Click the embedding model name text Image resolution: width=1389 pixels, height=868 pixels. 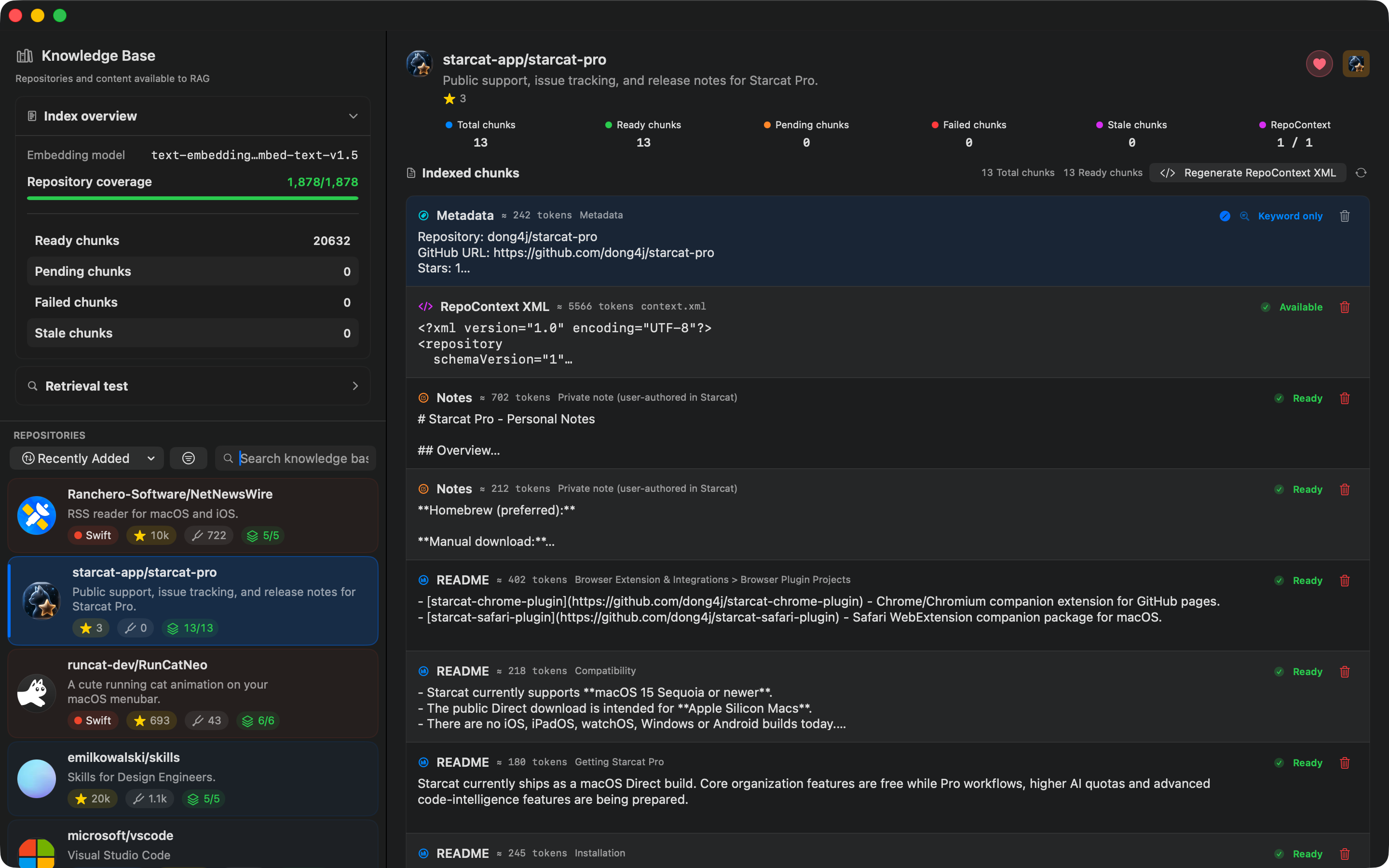pos(254,155)
